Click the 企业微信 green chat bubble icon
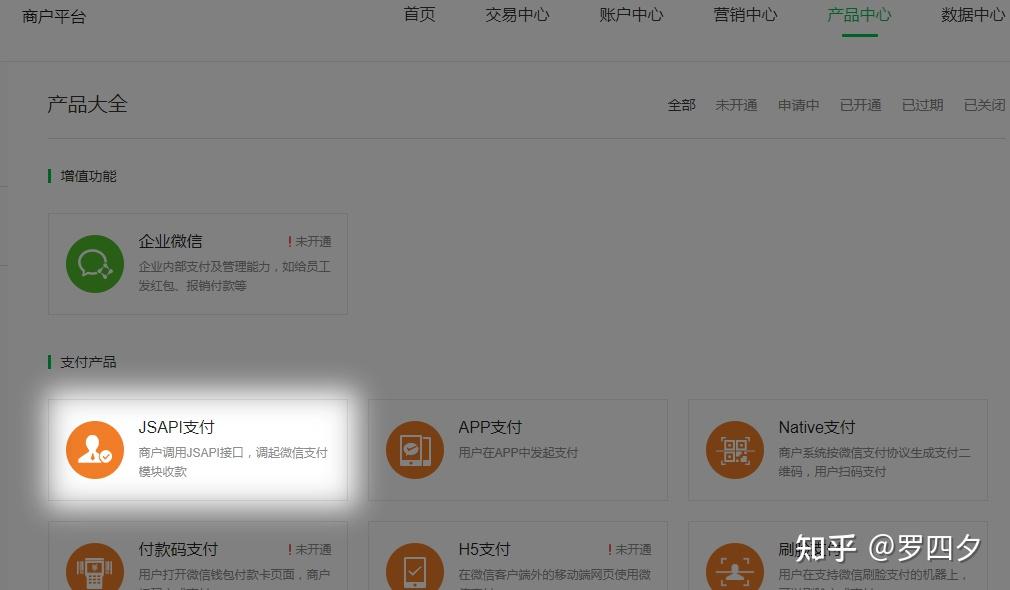 point(95,263)
